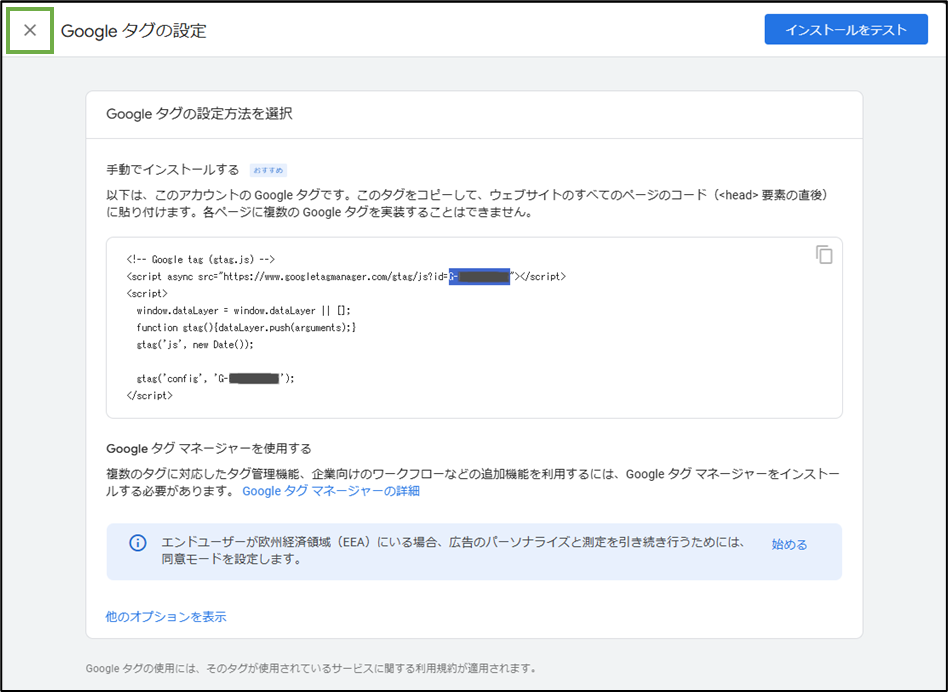Click the Google タグ マネージャーを使用する heading

(209, 448)
